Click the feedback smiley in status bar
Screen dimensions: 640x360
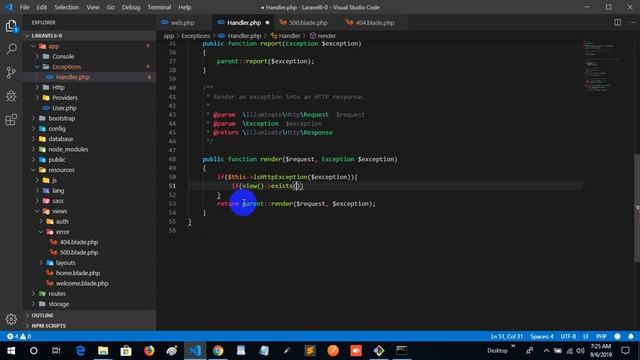pos(618,336)
